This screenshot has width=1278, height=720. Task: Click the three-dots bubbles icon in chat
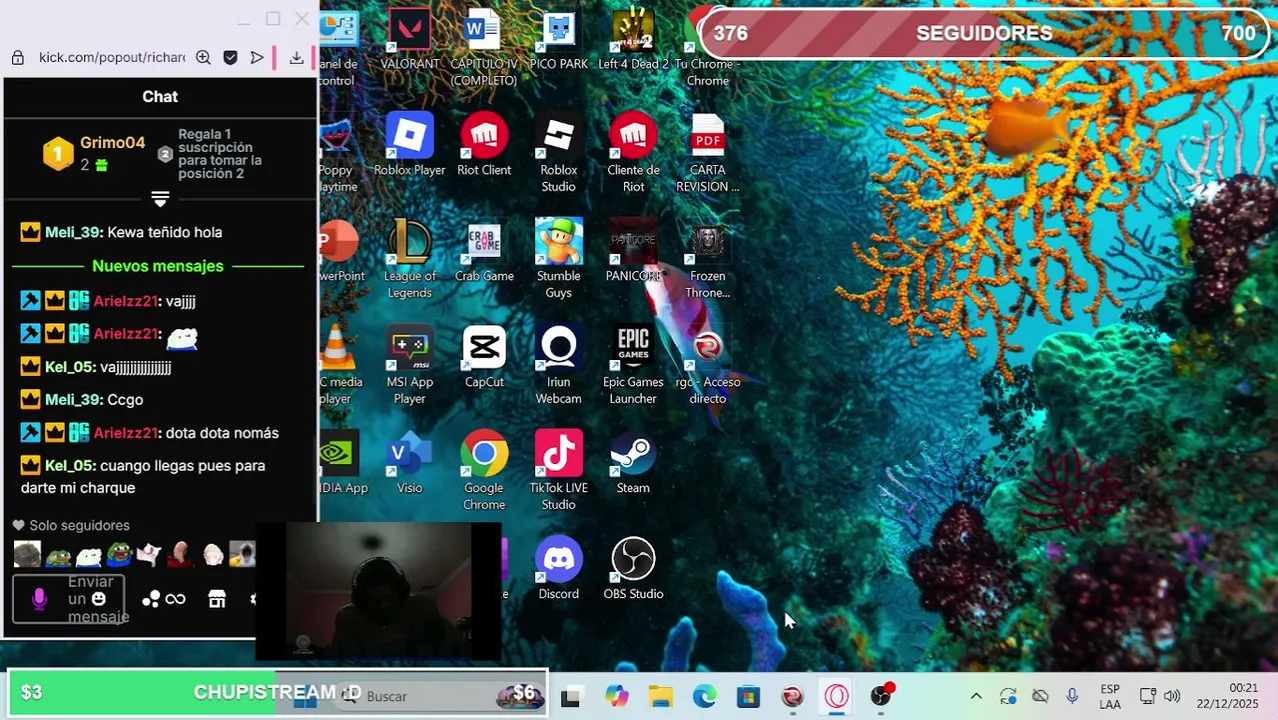point(151,599)
